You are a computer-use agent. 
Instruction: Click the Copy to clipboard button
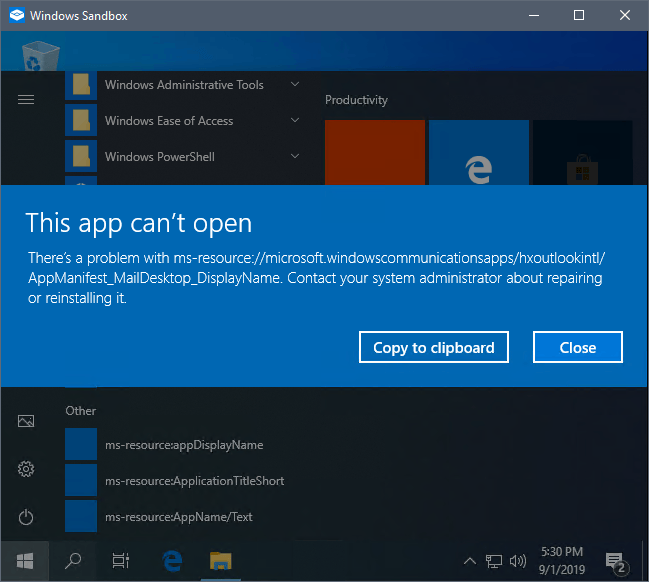[433, 347]
